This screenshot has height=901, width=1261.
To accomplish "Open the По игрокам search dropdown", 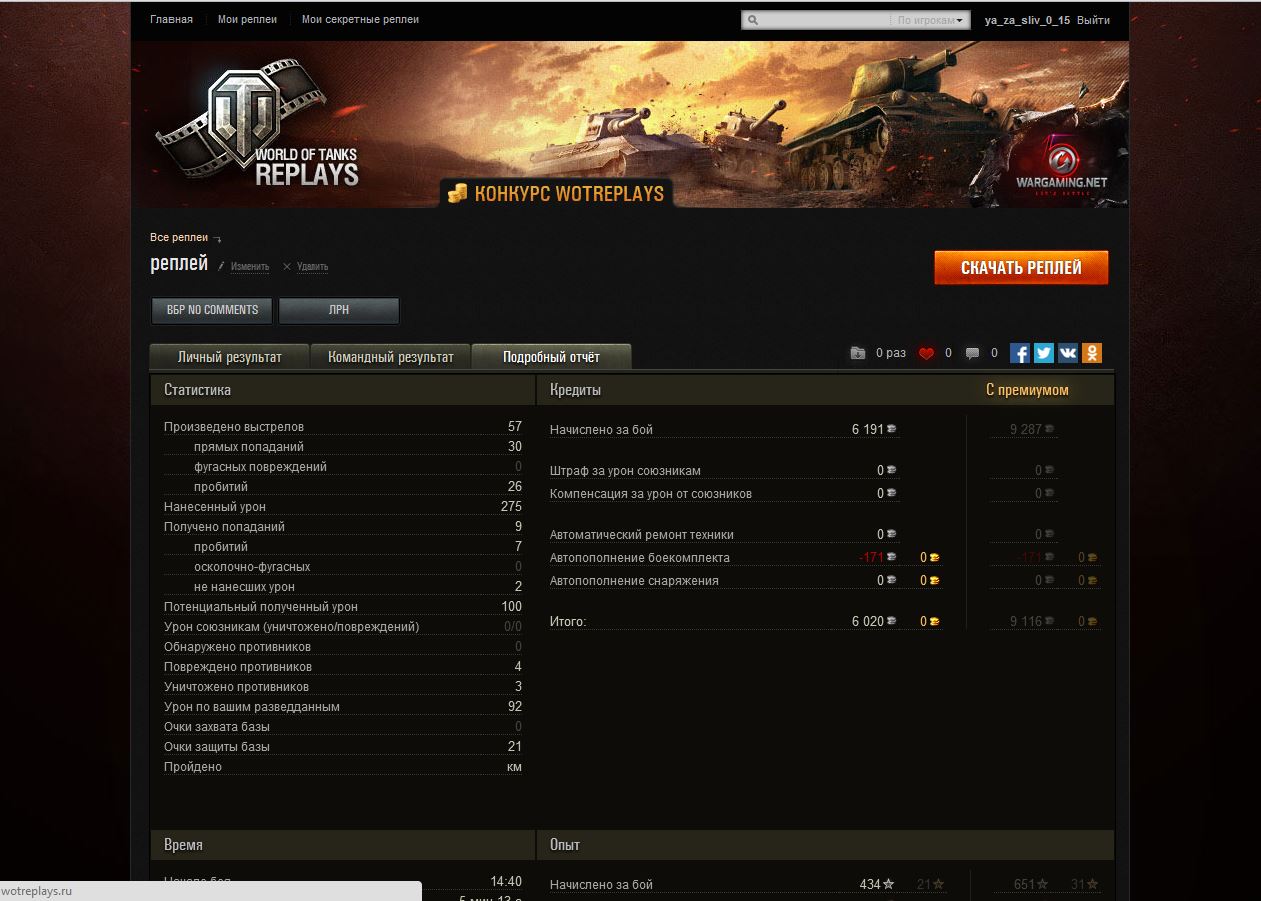I will [931, 20].
